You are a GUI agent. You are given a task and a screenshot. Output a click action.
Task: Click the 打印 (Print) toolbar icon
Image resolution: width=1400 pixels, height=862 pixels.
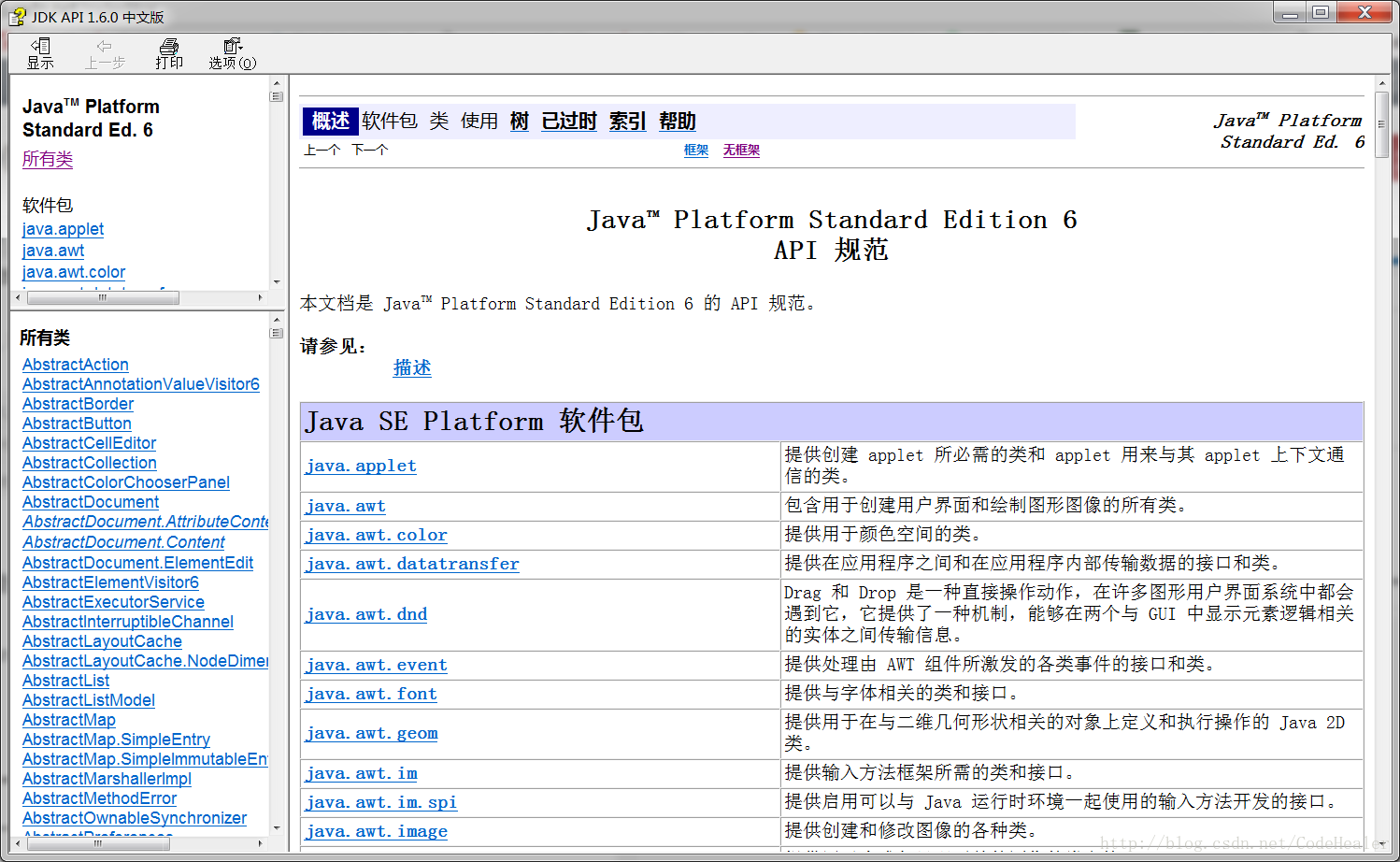tap(169, 53)
